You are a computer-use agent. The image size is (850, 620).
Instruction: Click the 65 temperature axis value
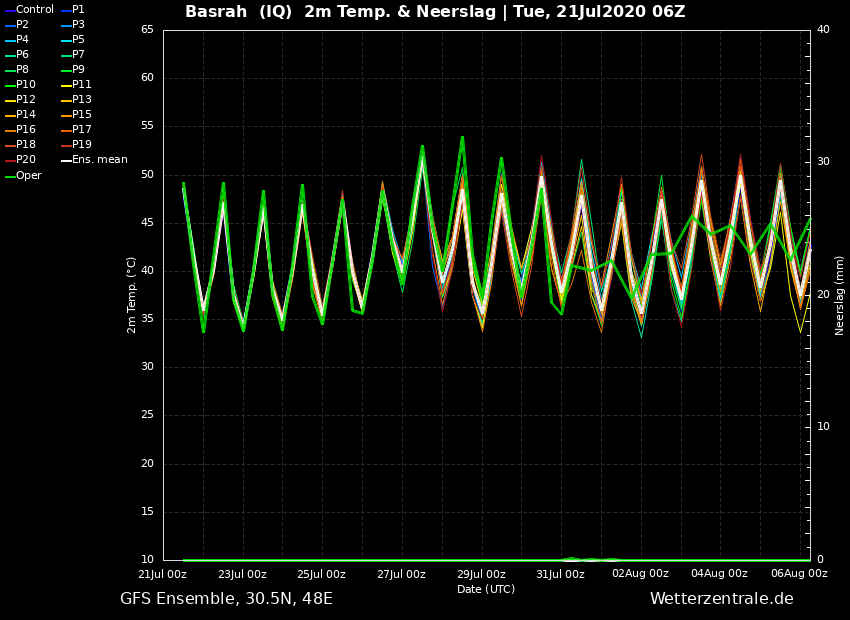tap(147, 29)
